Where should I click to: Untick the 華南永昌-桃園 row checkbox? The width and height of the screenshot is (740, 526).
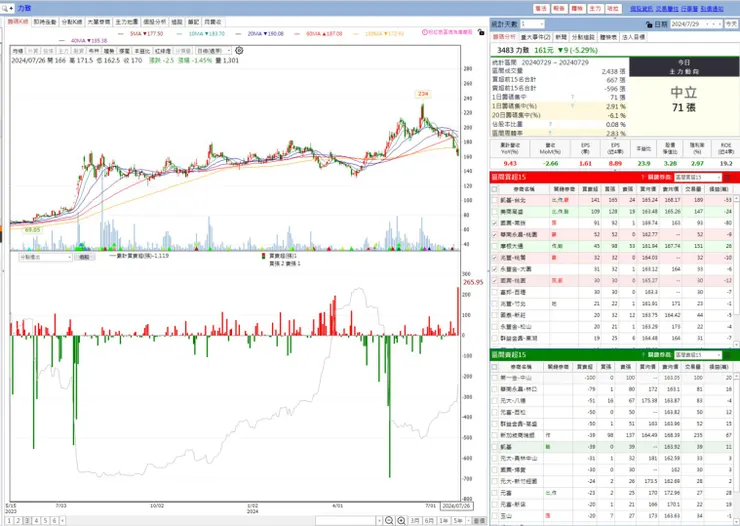coord(495,234)
